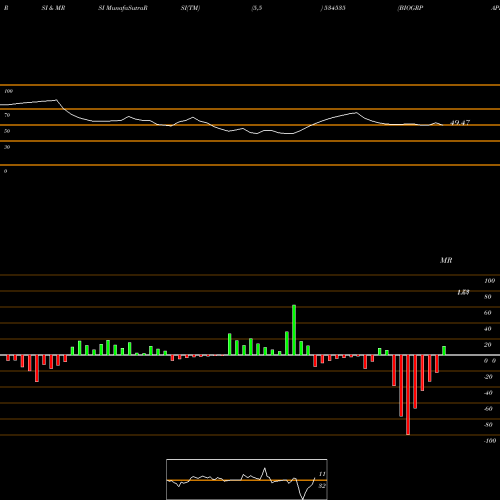This screenshot has height=500, width=500.
Task: Click the '(BIOGRP' symbol text in header
Action: [x=410, y=8]
